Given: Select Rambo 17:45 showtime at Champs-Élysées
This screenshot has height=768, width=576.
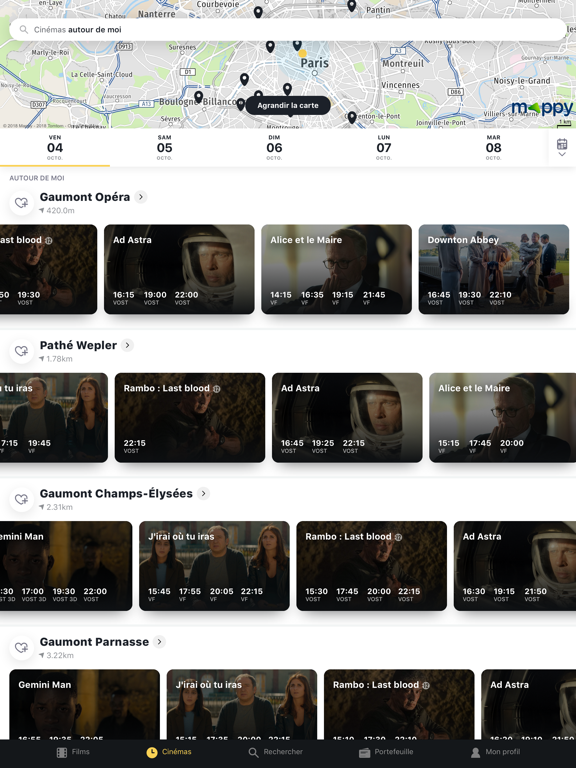Looking at the screenshot, I should coord(347,594).
